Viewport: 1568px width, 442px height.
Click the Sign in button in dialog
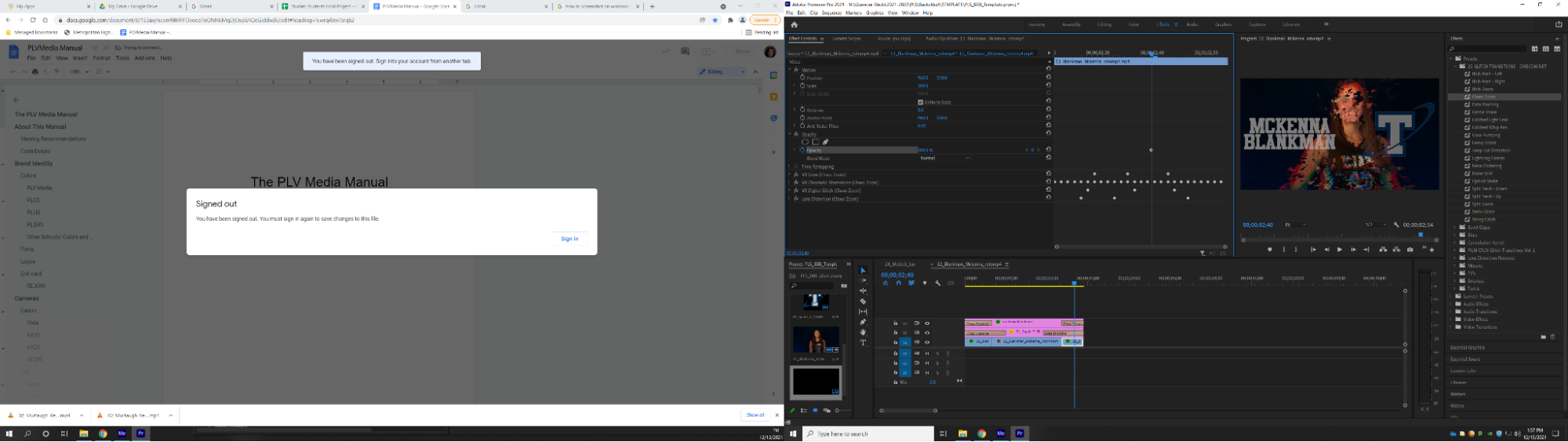pos(569,239)
